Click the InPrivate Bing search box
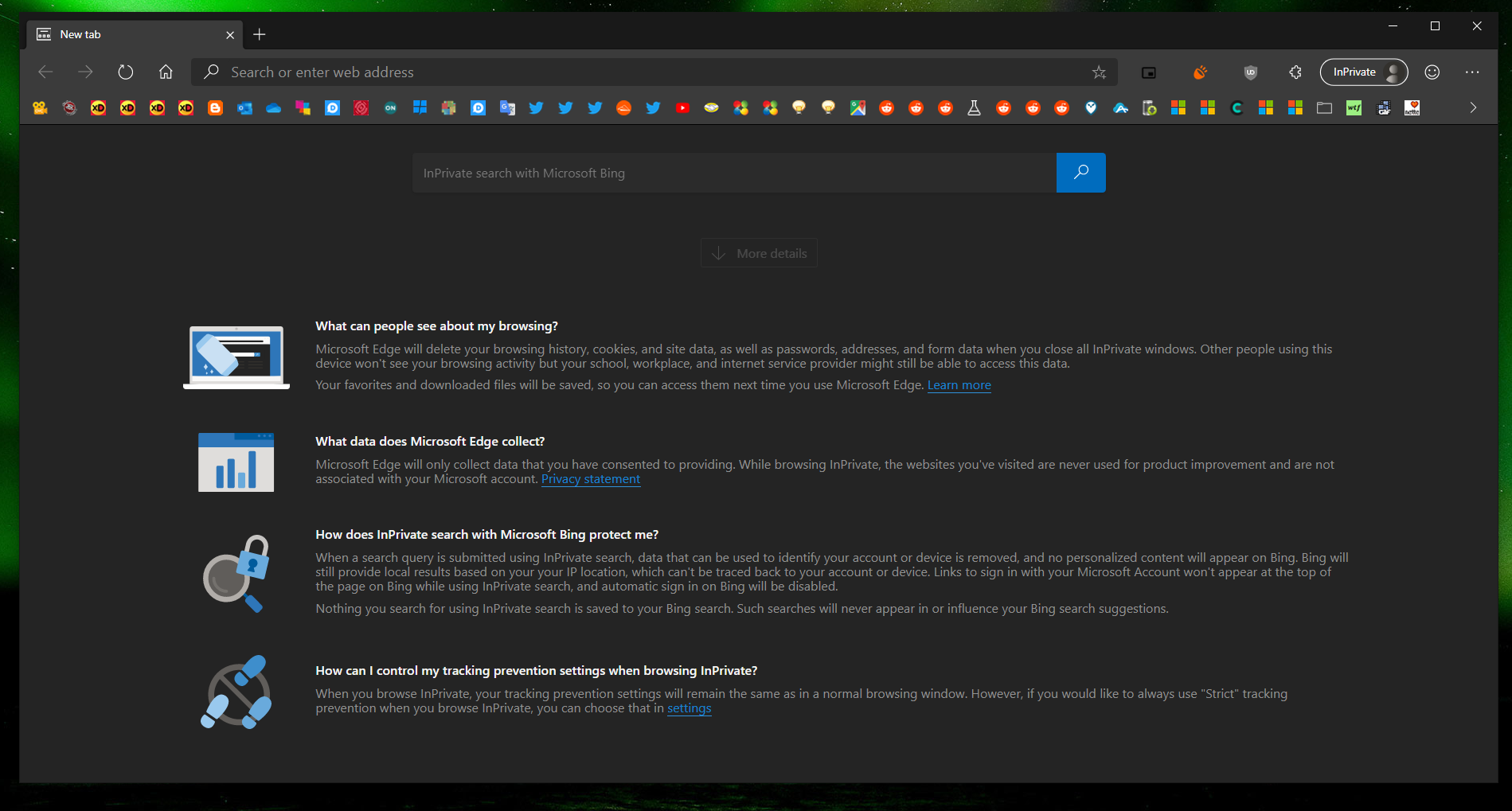The height and width of the screenshot is (811, 1512). coord(734,173)
